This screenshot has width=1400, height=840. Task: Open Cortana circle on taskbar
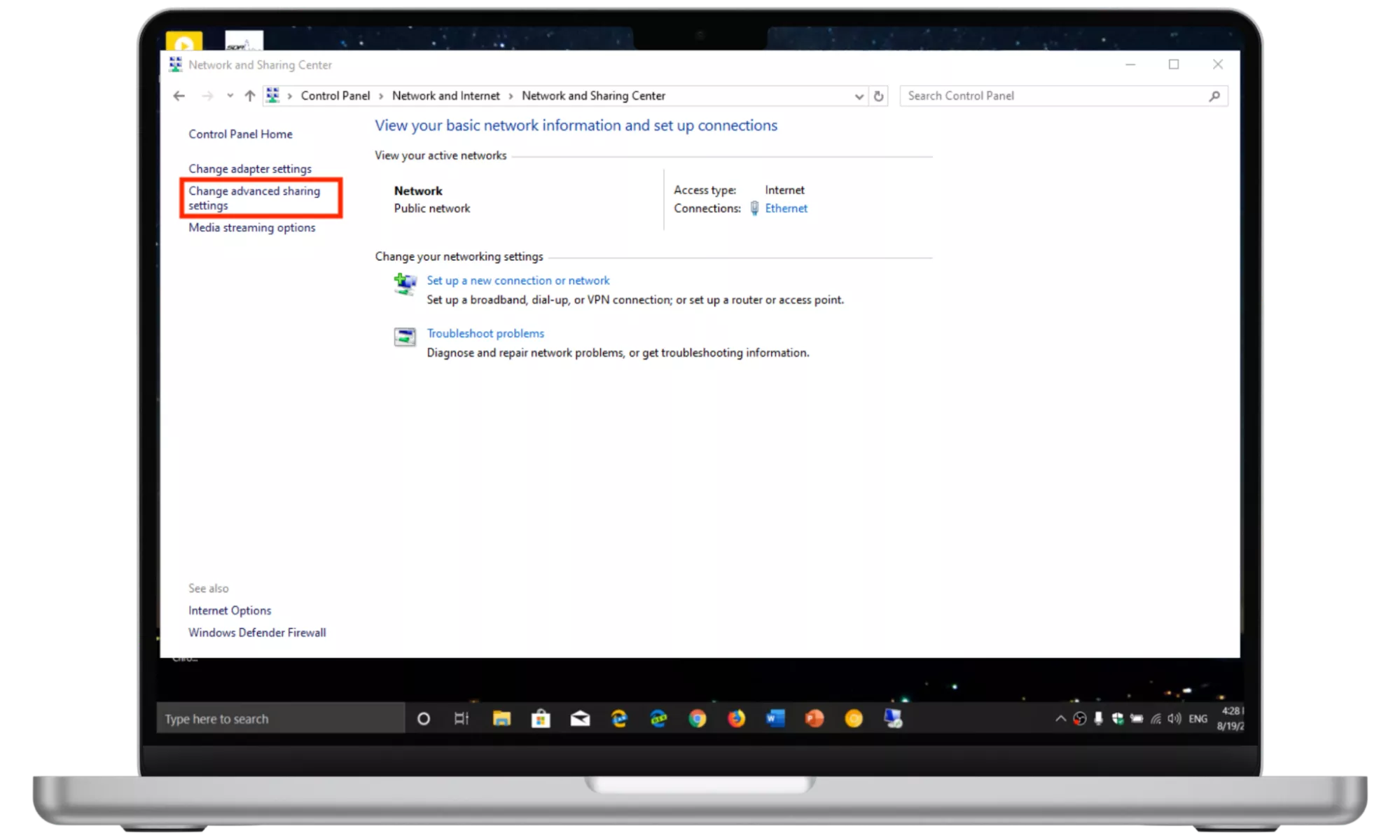coord(424,719)
